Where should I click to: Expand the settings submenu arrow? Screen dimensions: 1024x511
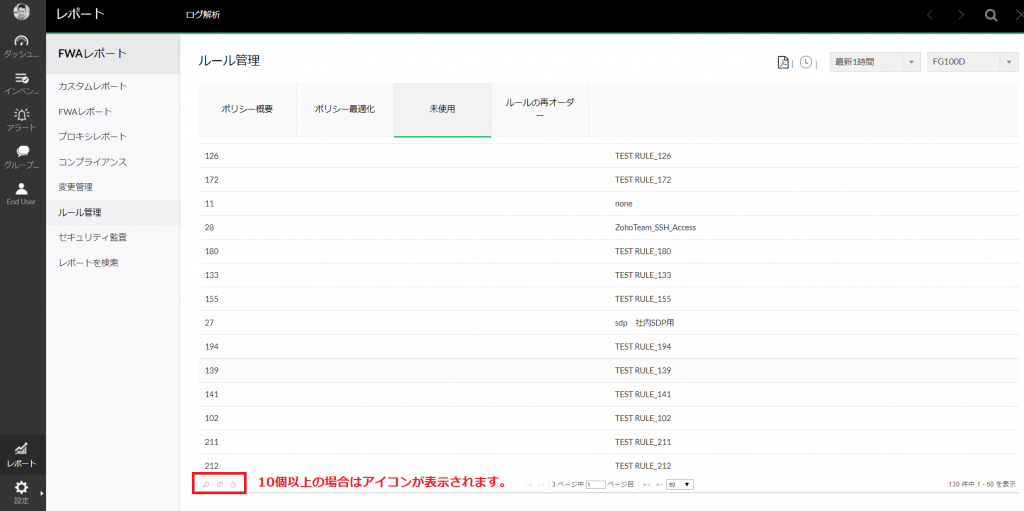click(42, 493)
